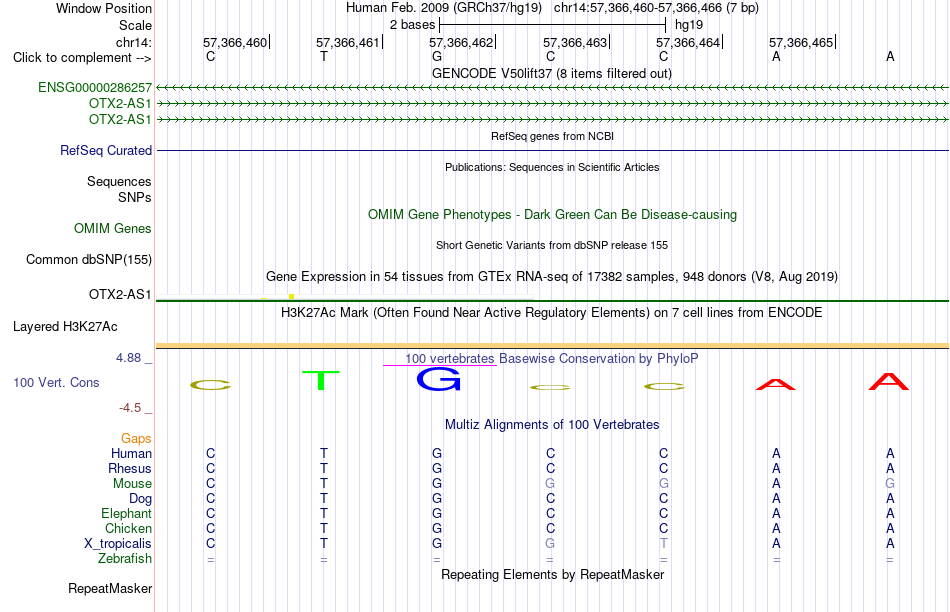
Task: Open the RepeatMasker track label
Action: (x=110, y=588)
